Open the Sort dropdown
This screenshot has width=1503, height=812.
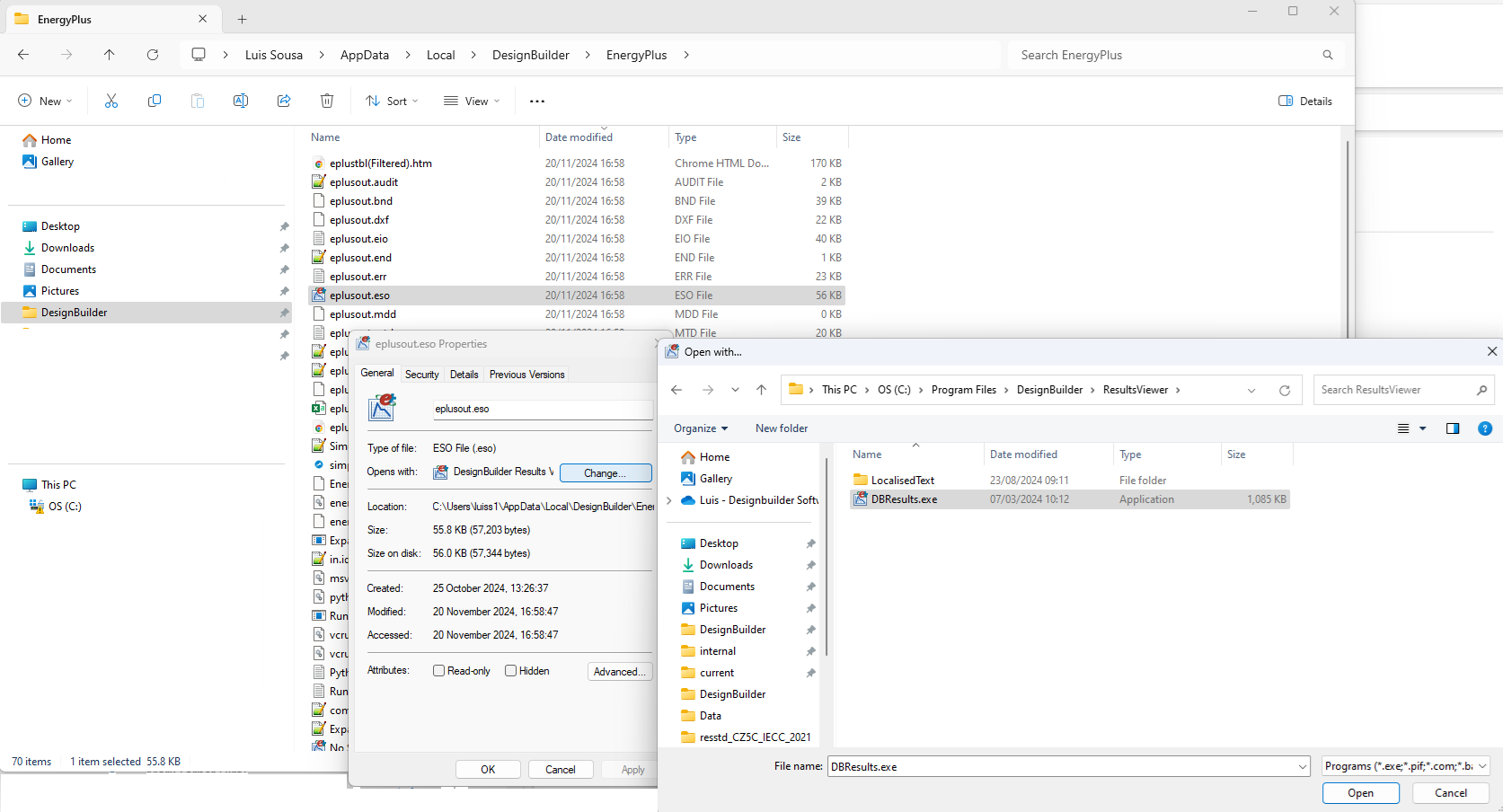click(x=392, y=101)
